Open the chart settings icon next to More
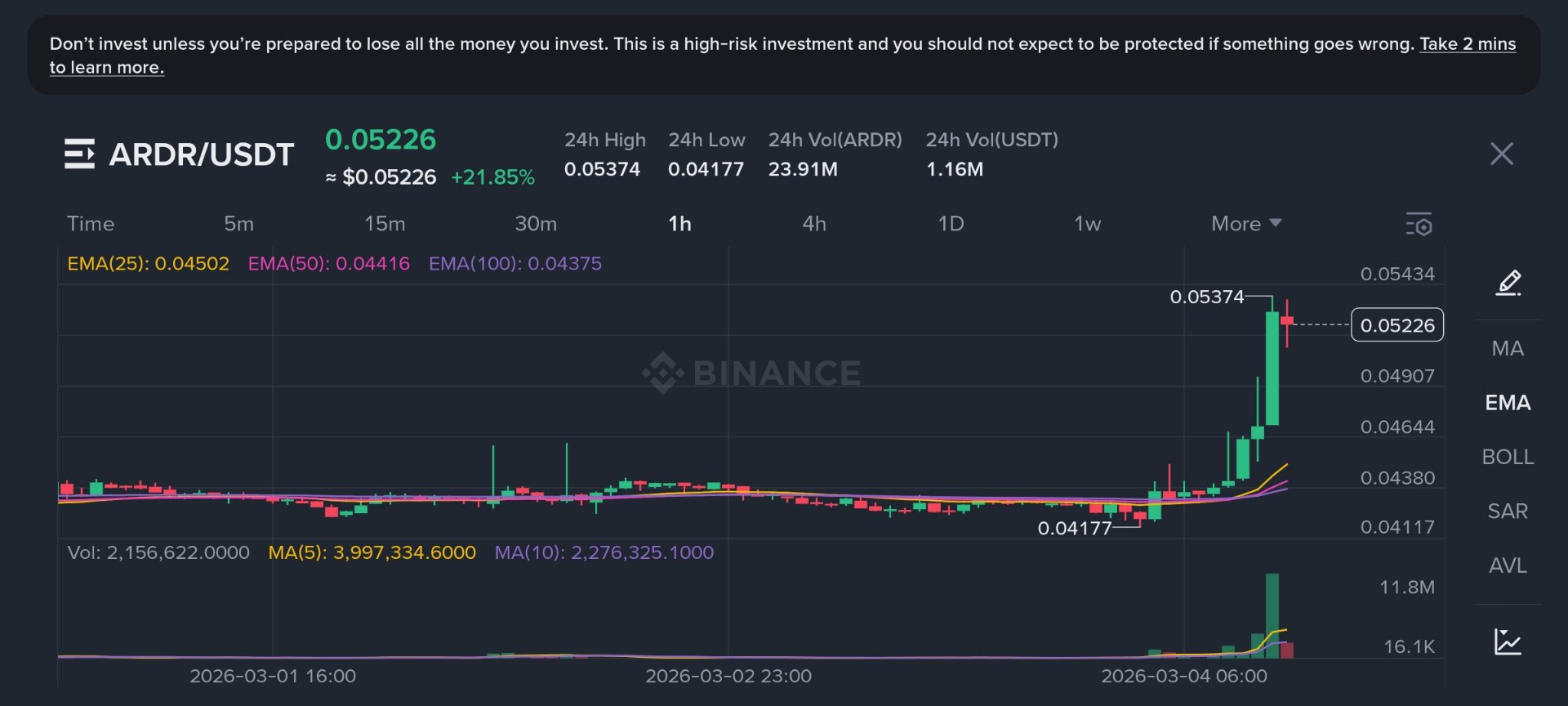Viewport: 1568px width, 706px height. coord(1419,225)
